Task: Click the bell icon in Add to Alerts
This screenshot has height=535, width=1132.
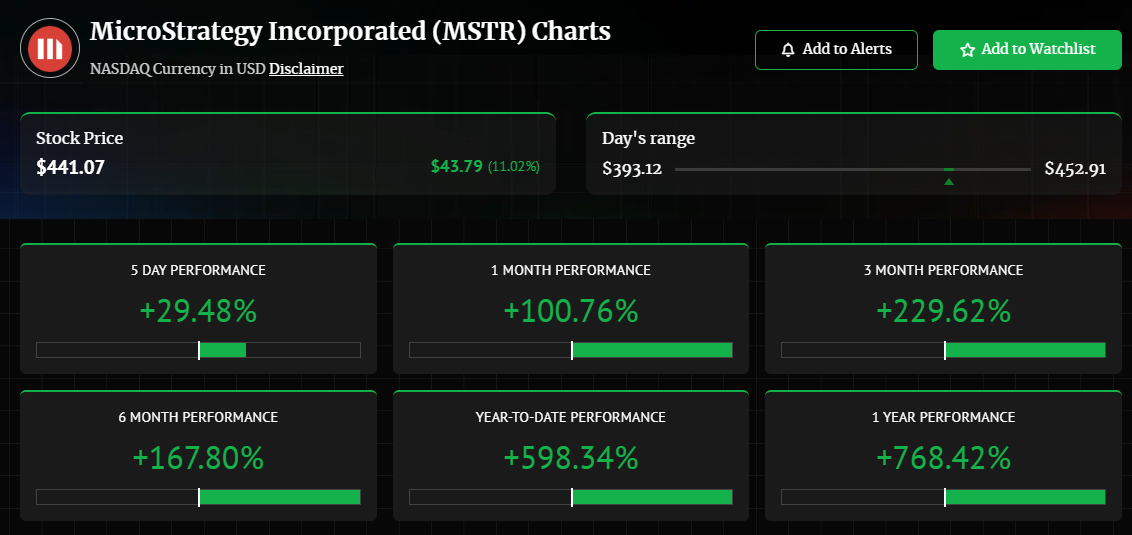Action: [x=788, y=50]
